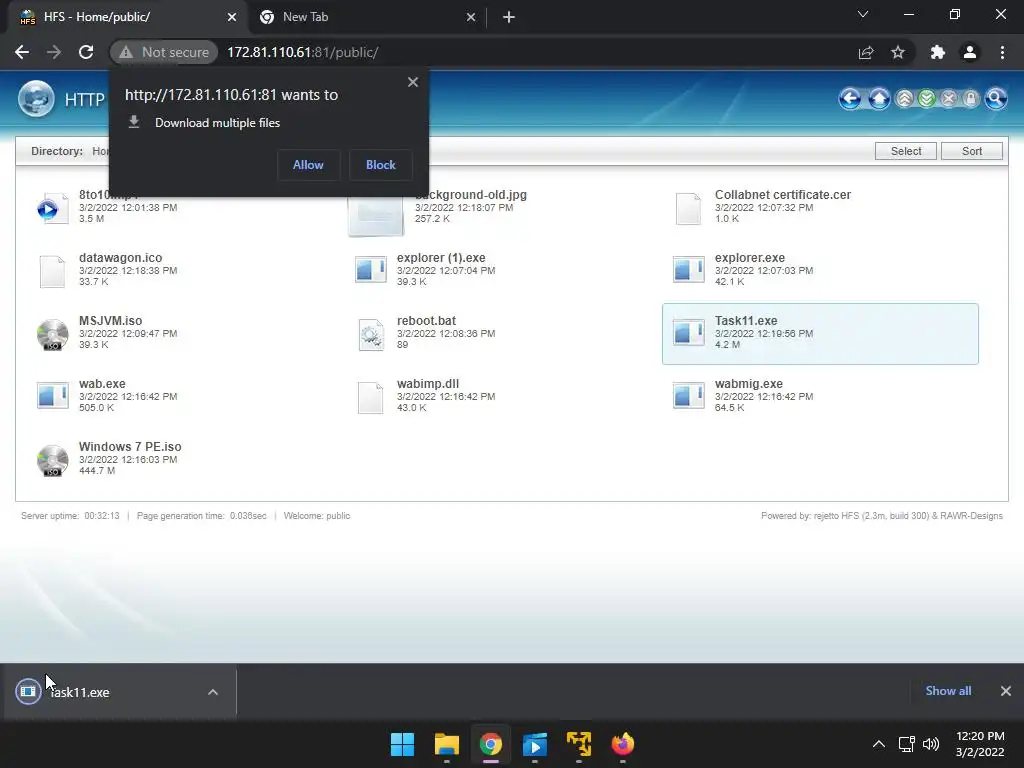Open the Chrome three-dot menu

pos(1002,52)
